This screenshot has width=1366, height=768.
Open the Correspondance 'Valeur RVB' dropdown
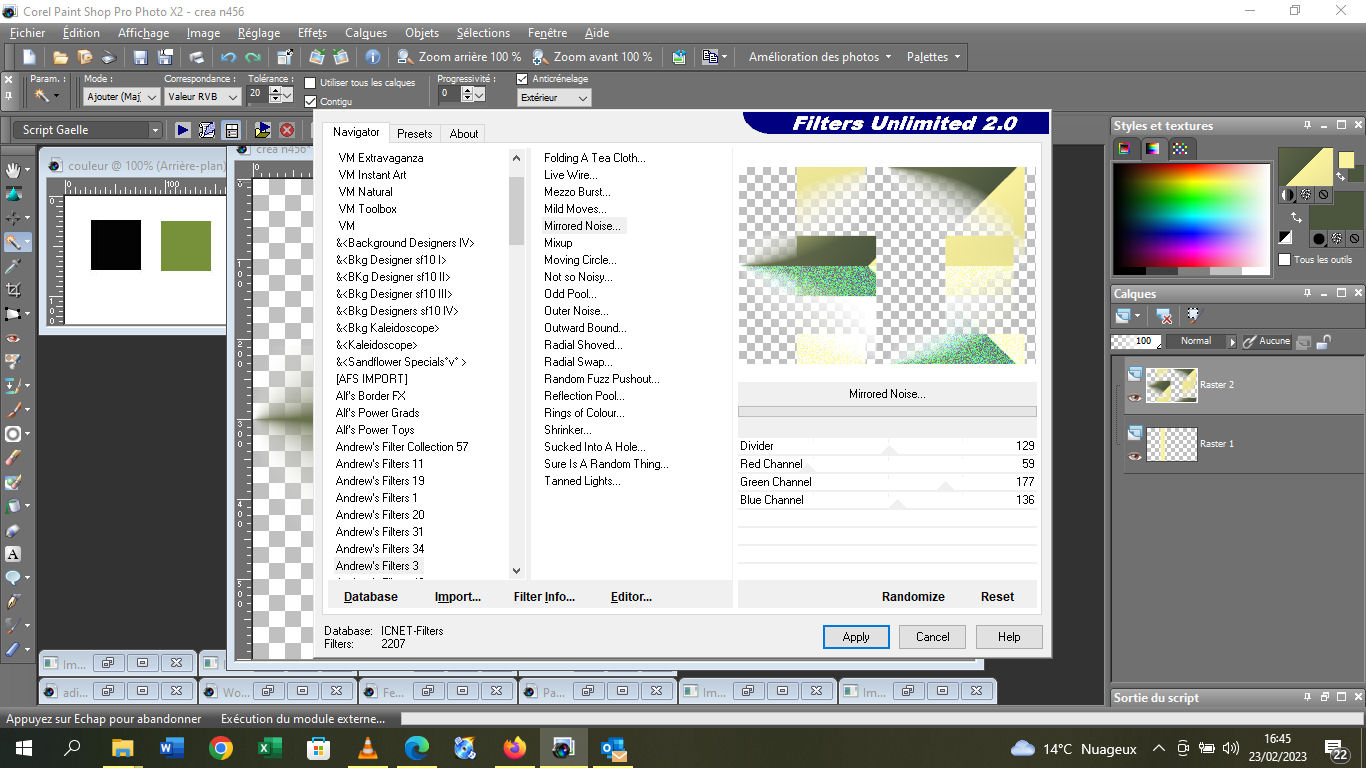[203, 97]
